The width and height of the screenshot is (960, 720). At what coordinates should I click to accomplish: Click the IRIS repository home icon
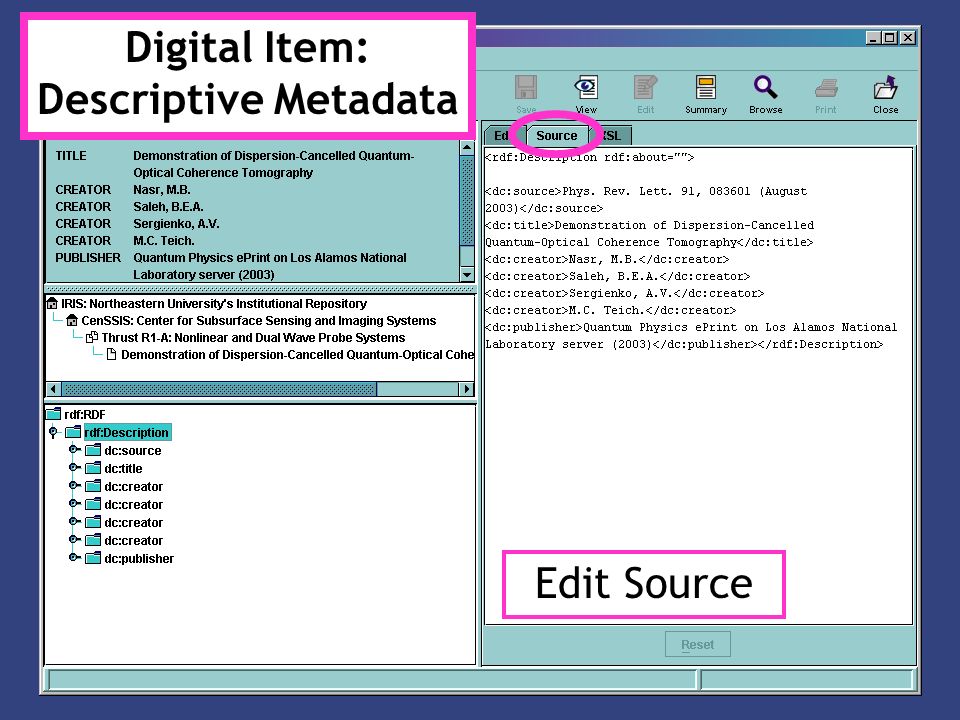pos(52,303)
